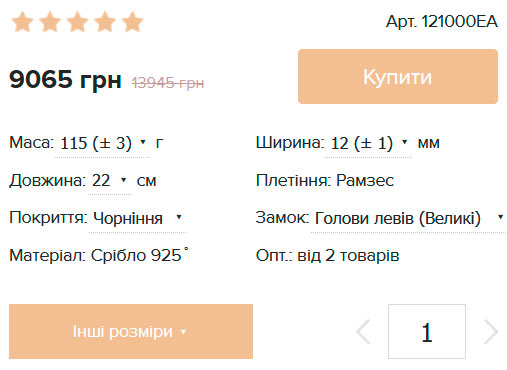Decrease quantity with the left arrow
507x370 pixels.
pos(363,332)
